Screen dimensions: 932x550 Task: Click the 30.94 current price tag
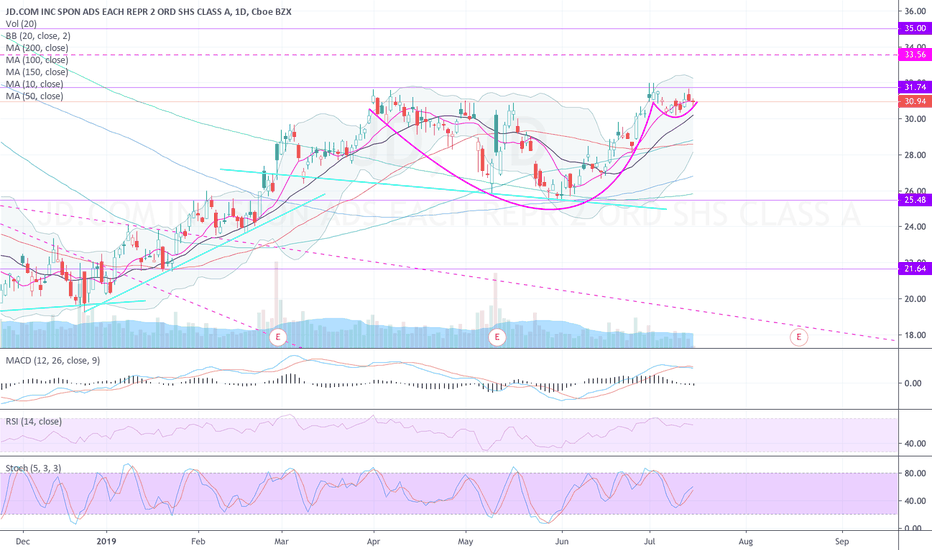(915, 101)
